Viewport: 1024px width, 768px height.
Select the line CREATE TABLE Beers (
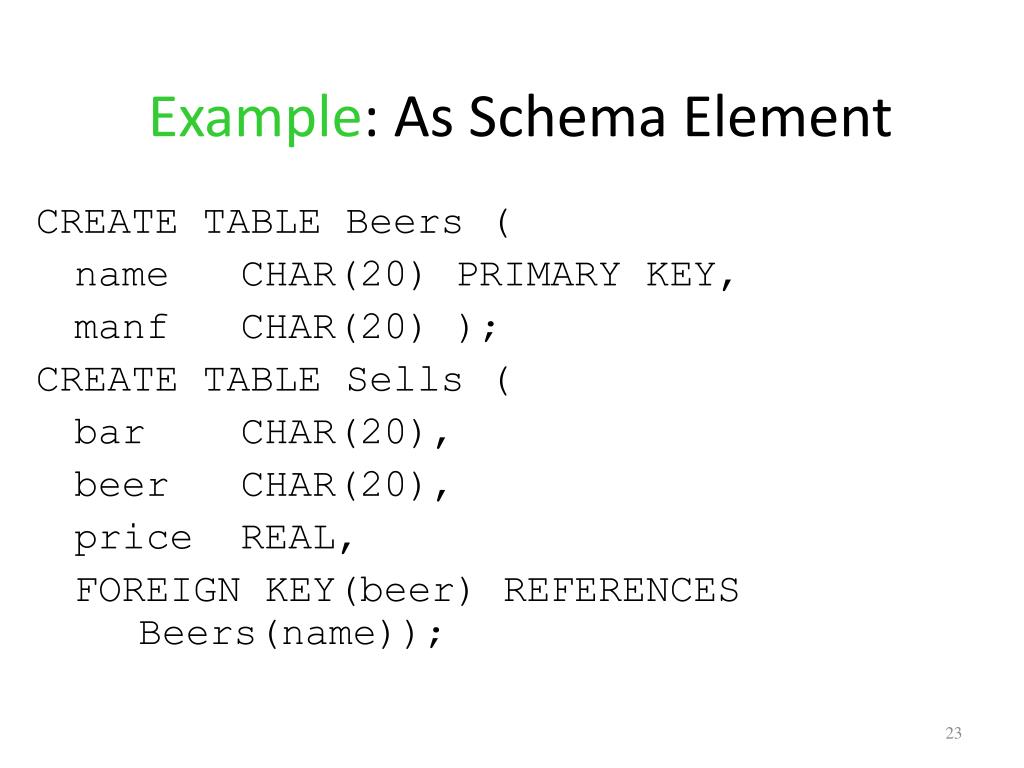(x=273, y=222)
